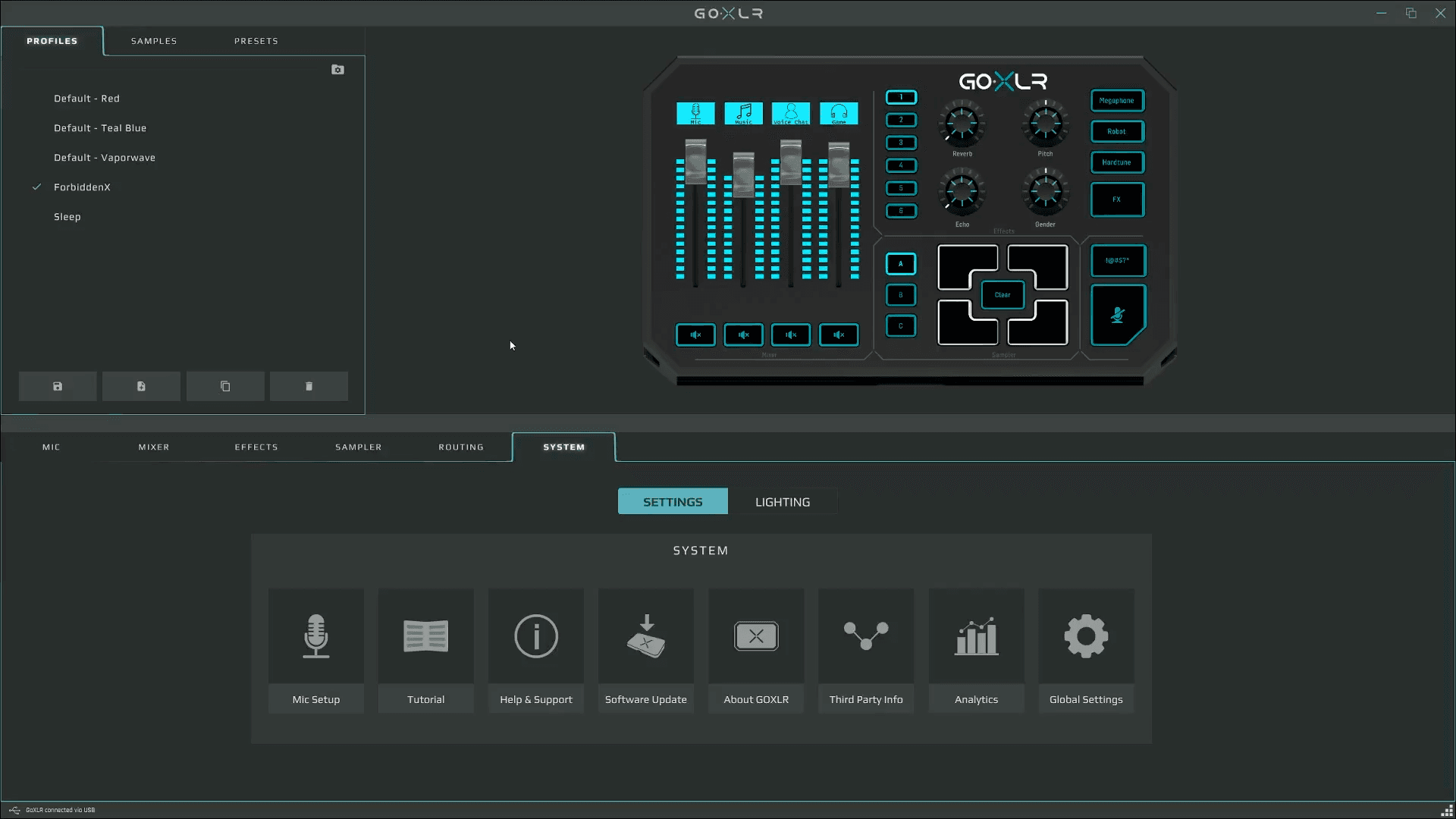Click the Reverb knob
Viewport: 1456px width, 819px height.
click(x=962, y=124)
